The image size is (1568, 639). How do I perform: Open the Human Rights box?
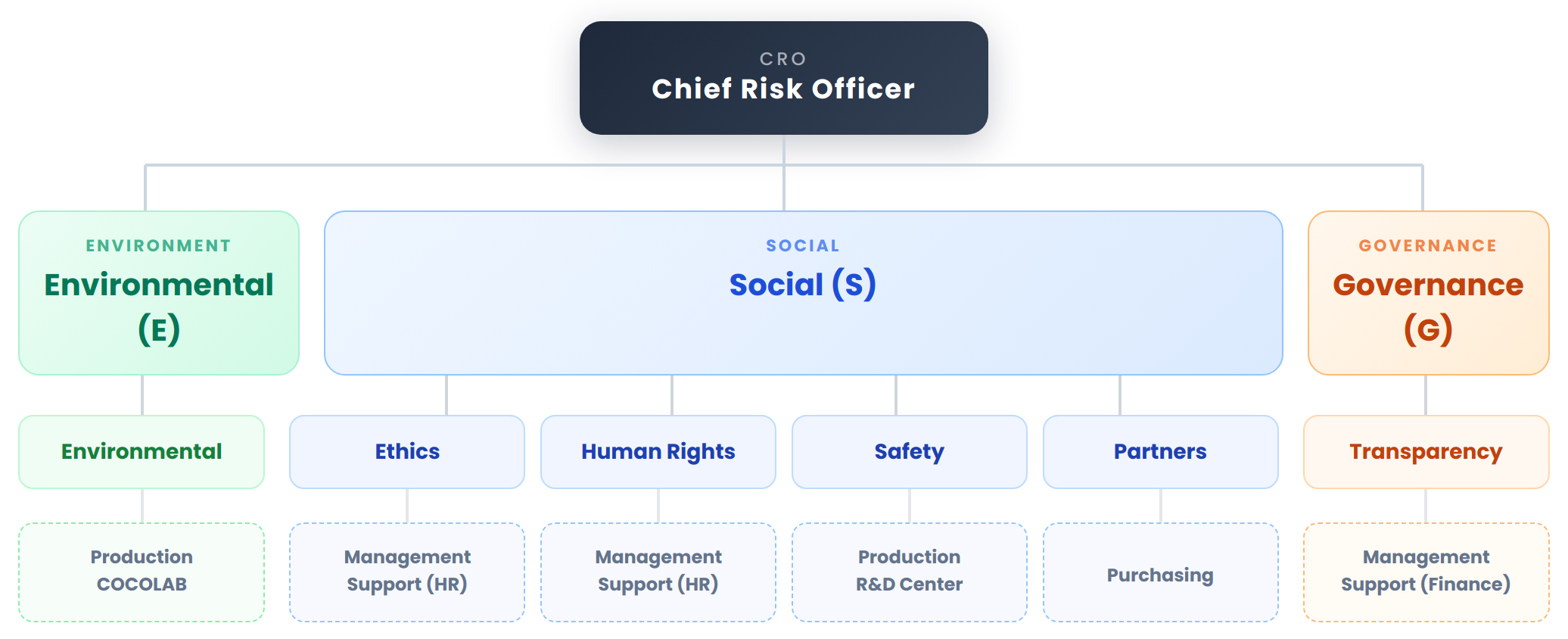point(658,452)
